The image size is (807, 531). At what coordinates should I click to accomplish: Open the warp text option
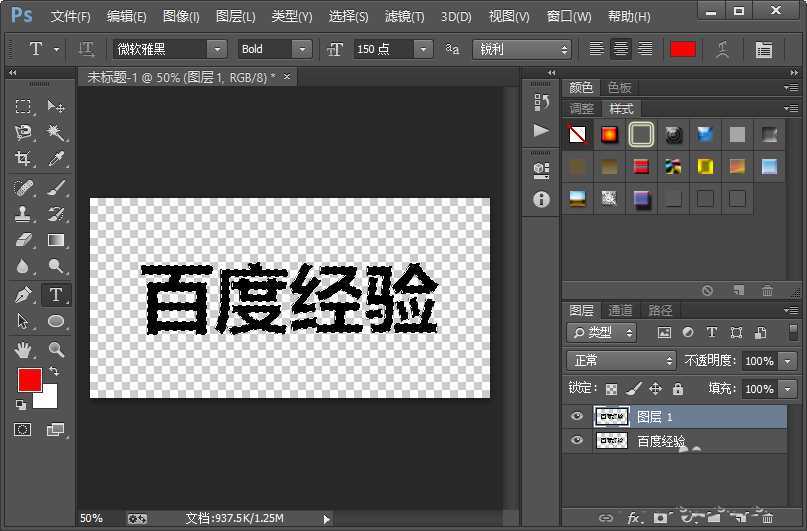[x=721, y=49]
